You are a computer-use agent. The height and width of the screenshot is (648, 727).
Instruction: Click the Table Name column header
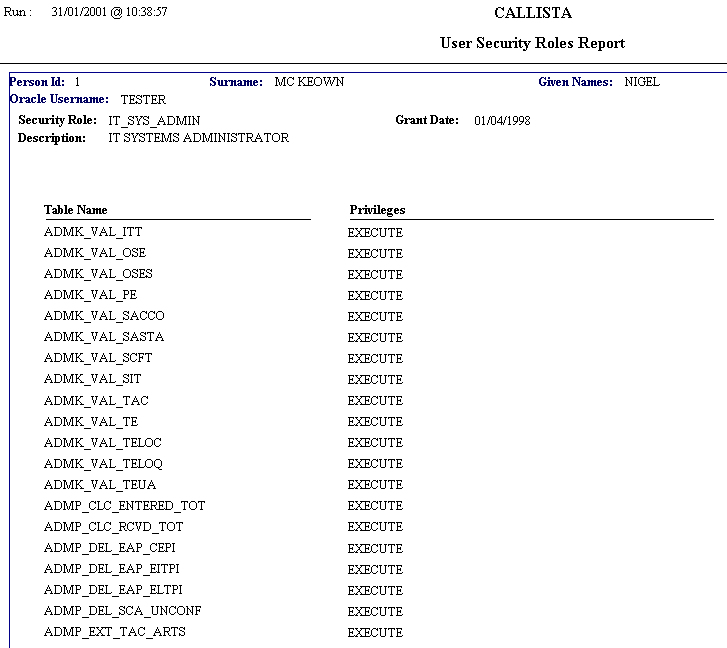75,210
